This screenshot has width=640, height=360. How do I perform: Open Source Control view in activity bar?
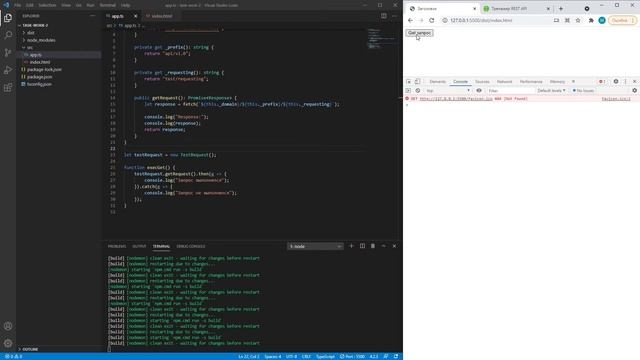(8, 53)
